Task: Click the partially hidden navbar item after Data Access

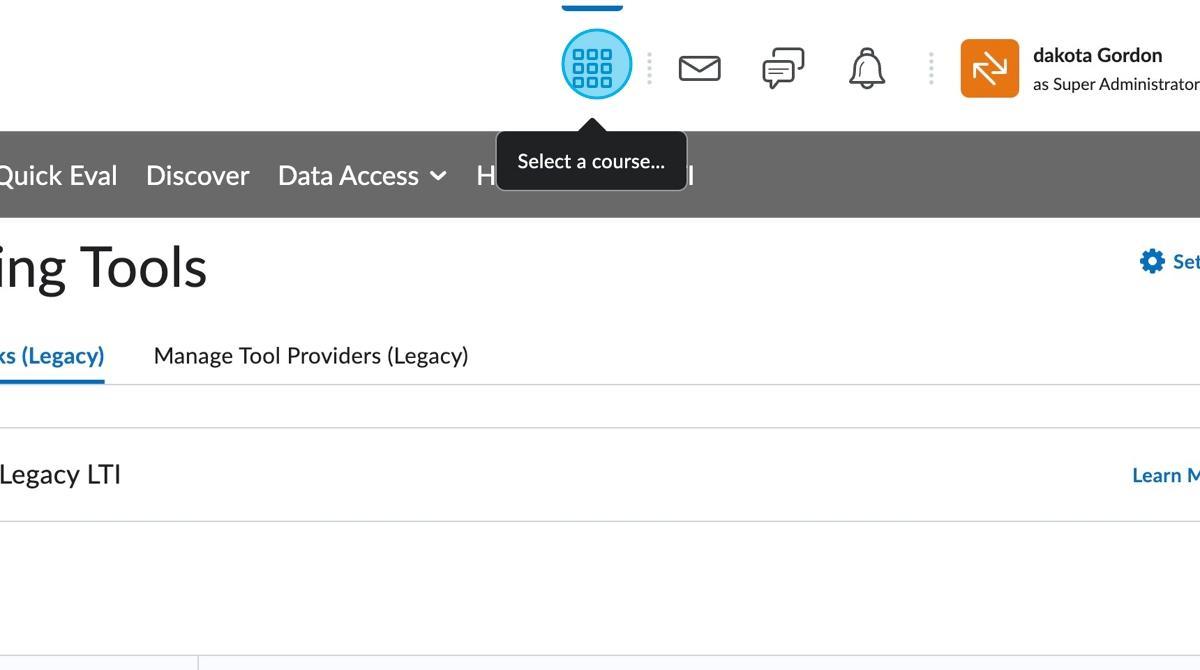Action: tap(485, 176)
